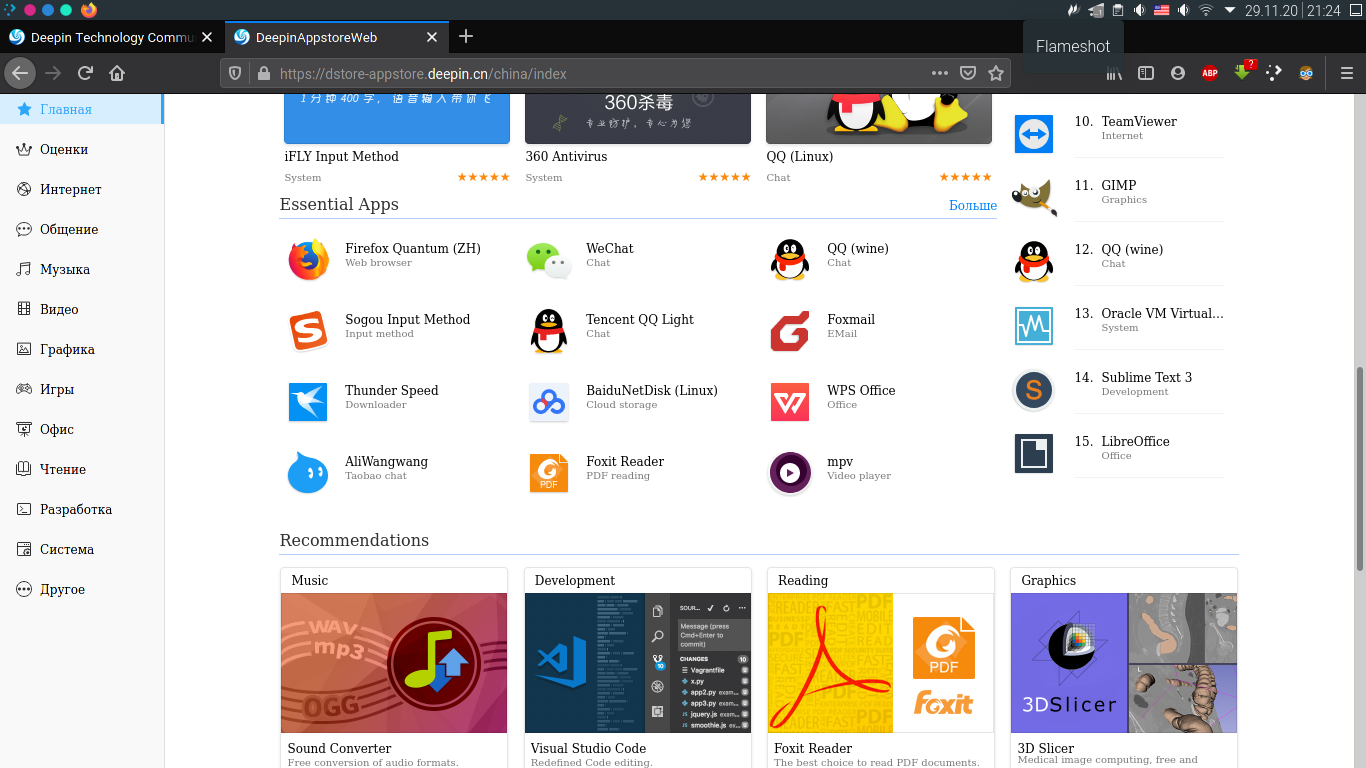The image size is (1366, 768).
Task: Click the 3D Slicer recommendation thumbnail
Action: [1124, 663]
